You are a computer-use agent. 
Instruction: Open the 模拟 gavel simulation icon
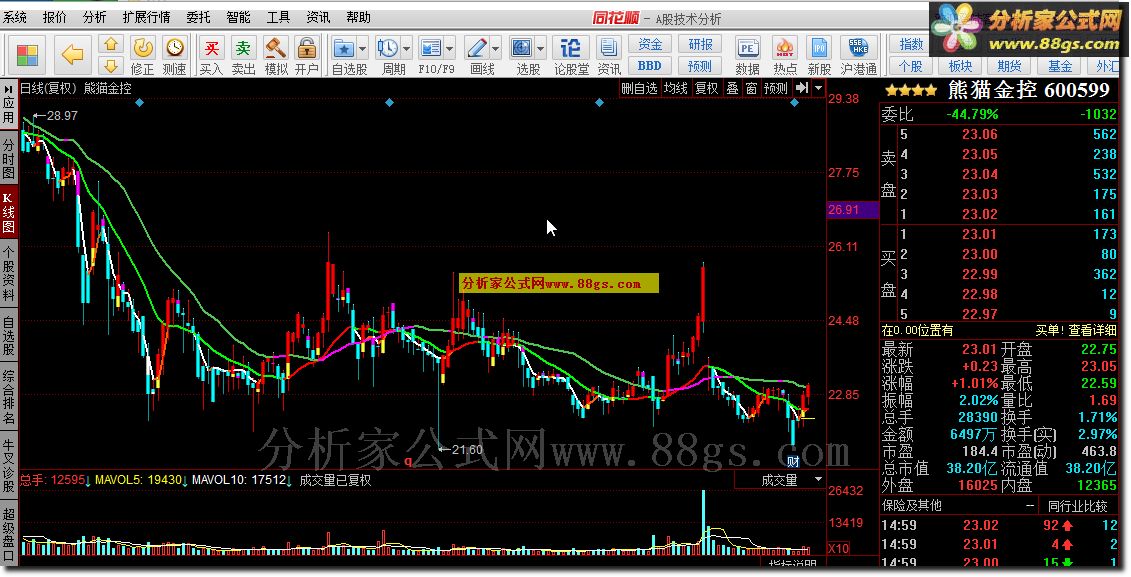click(276, 48)
